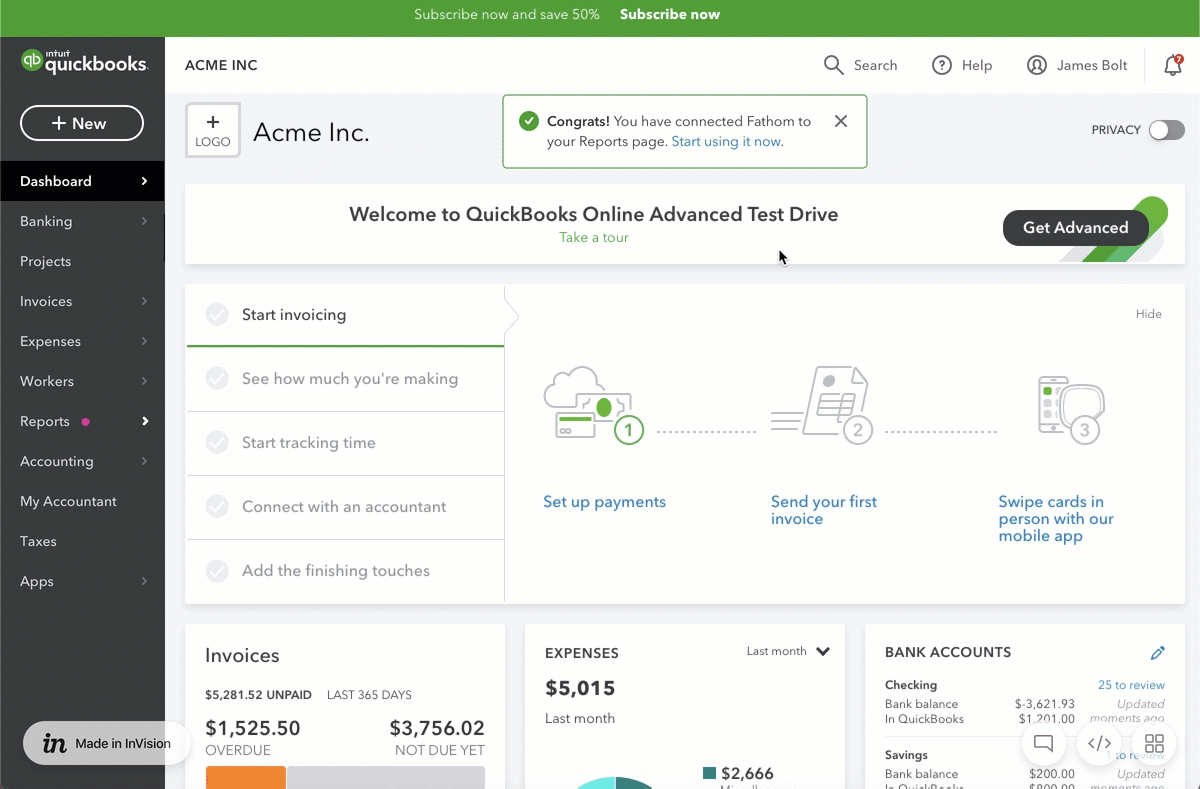The image size is (1200, 789).
Task: Check the Connect with an accountant circle
Action: coord(217,507)
